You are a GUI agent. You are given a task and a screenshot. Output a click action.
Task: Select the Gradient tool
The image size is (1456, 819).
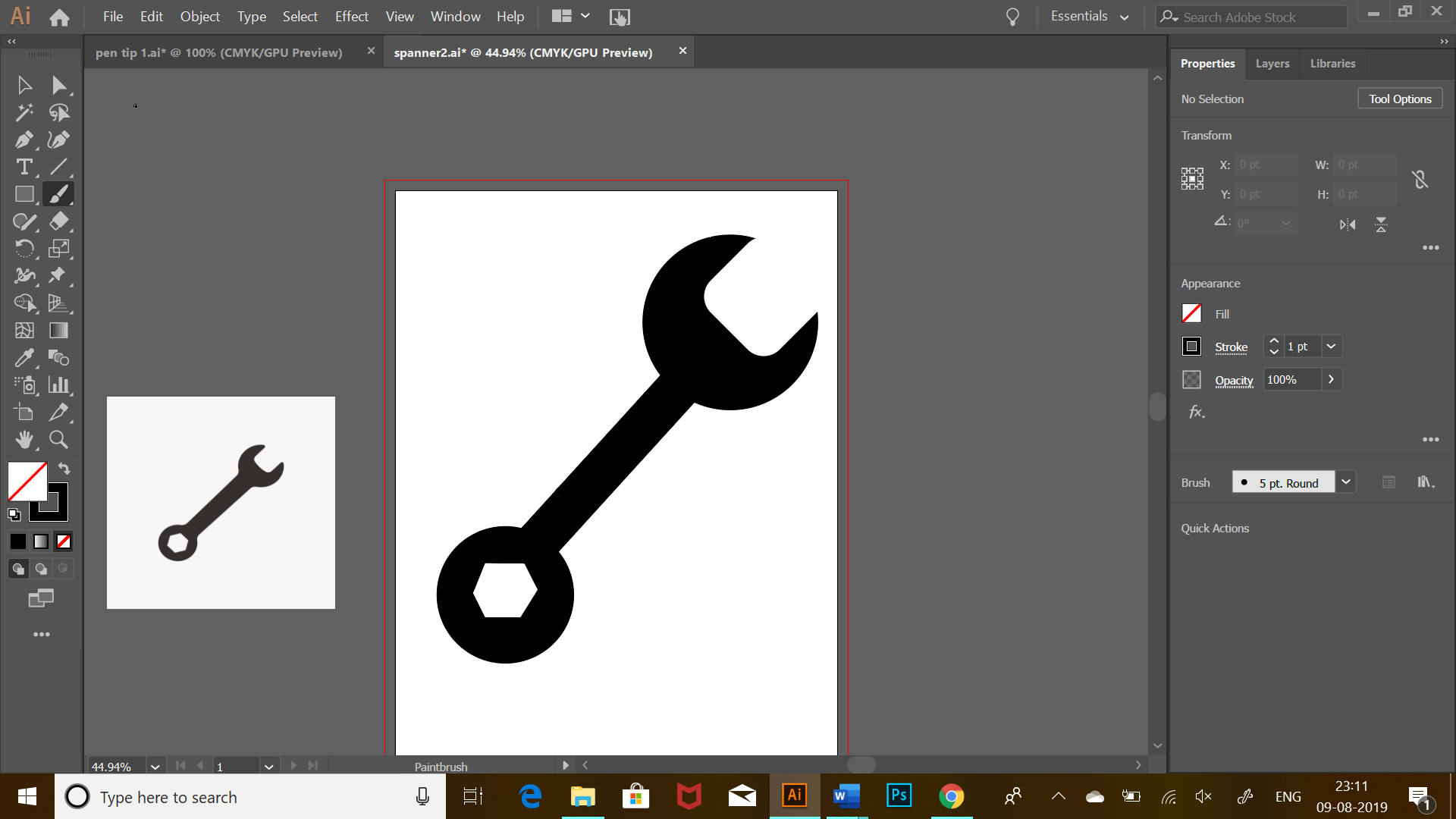coord(58,331)
